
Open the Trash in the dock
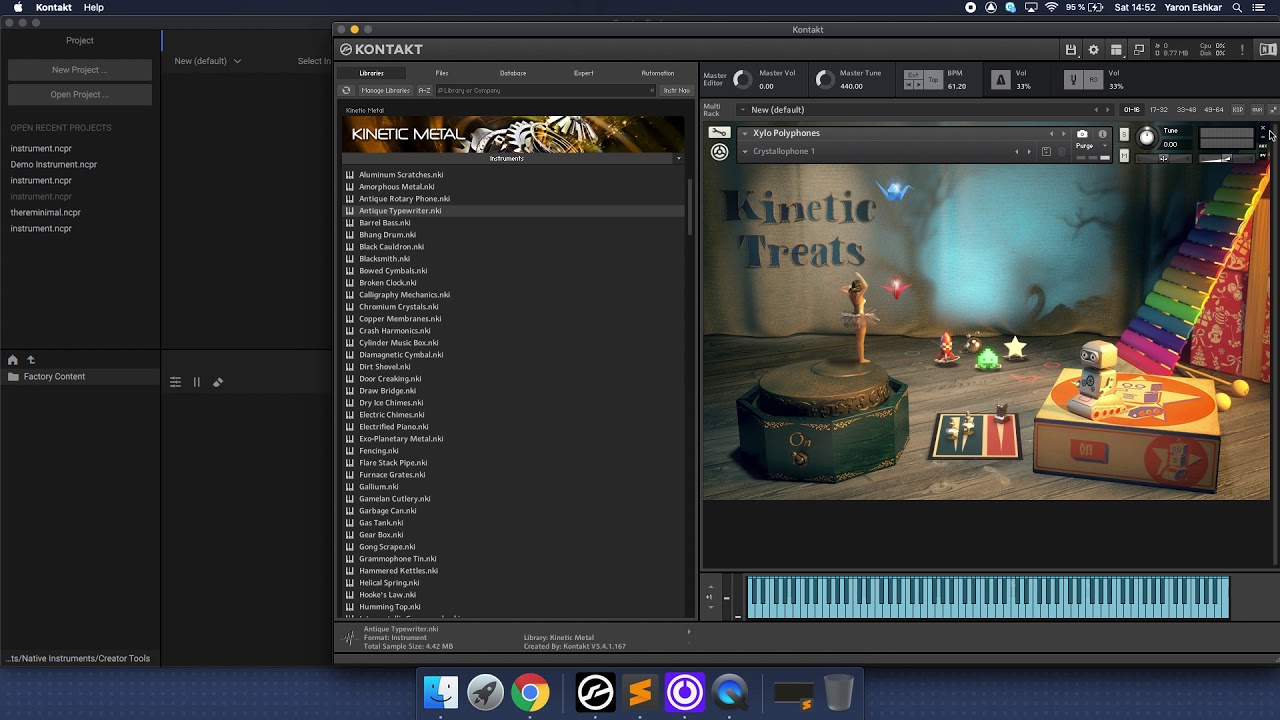[838, 692]
